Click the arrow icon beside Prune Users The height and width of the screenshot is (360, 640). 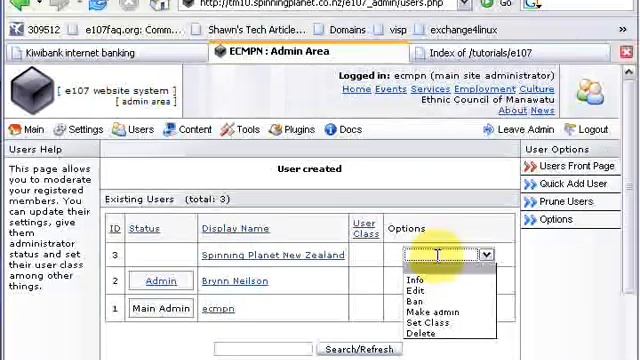(530, 202)
